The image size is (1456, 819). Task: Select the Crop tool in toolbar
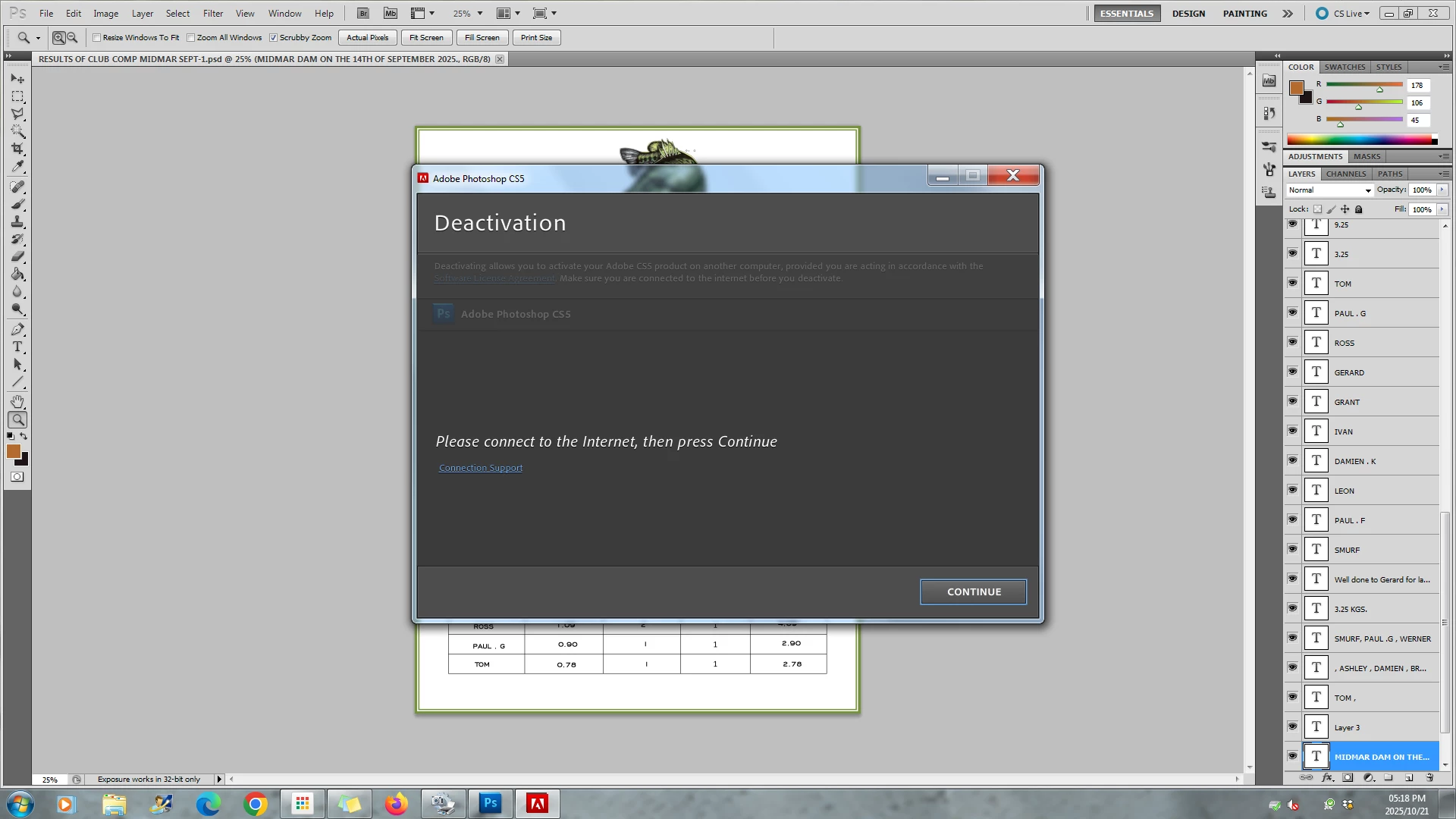(x=17, y=149)
